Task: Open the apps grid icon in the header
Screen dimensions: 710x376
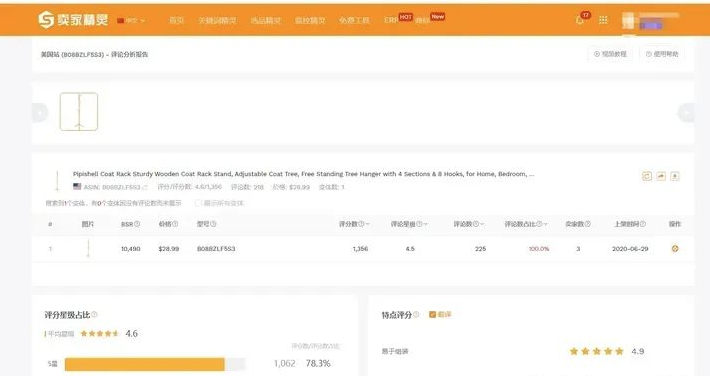Action: click(603, 20)
